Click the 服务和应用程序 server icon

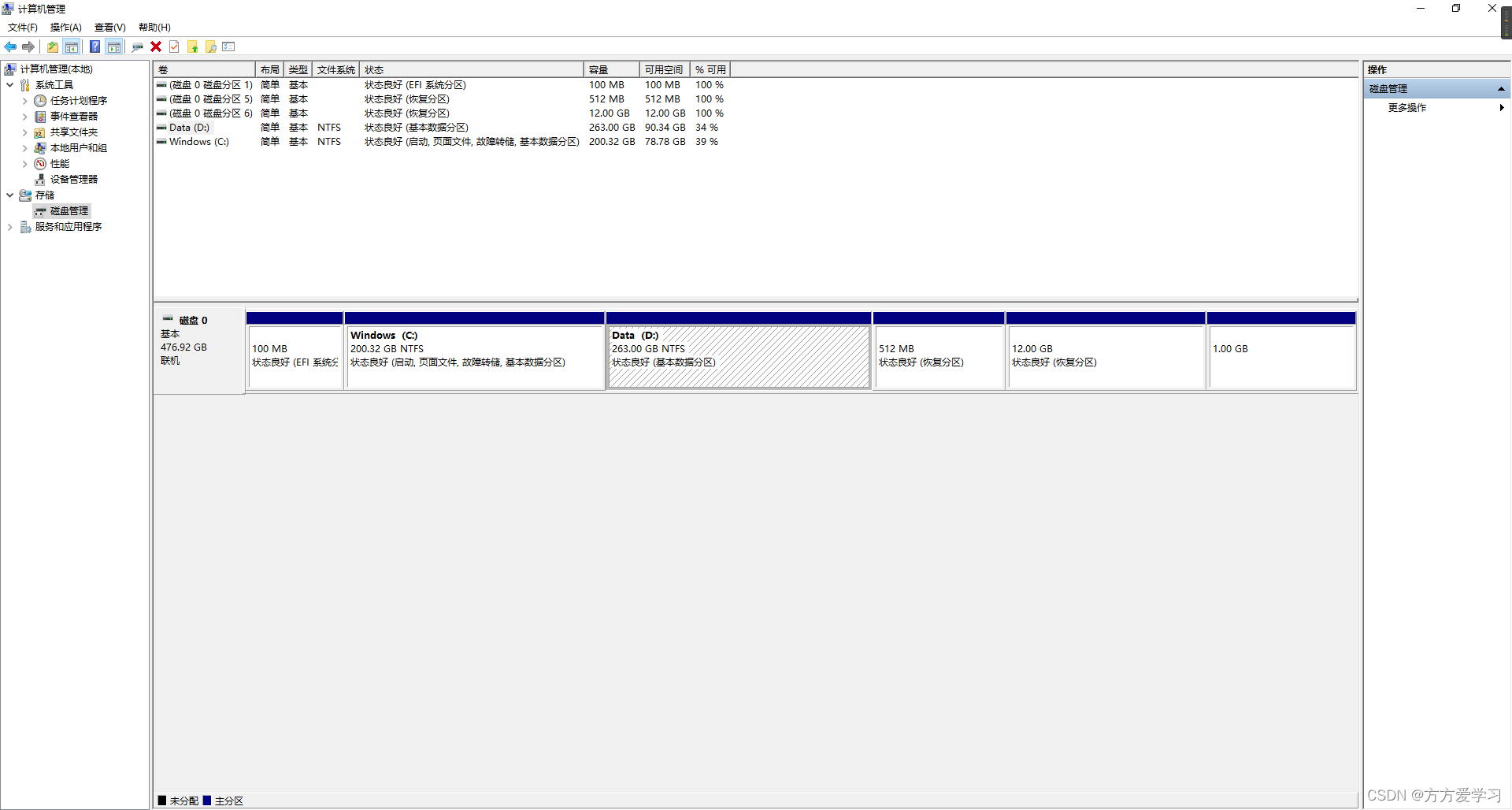pyautogui.click(x=25, y=227)
